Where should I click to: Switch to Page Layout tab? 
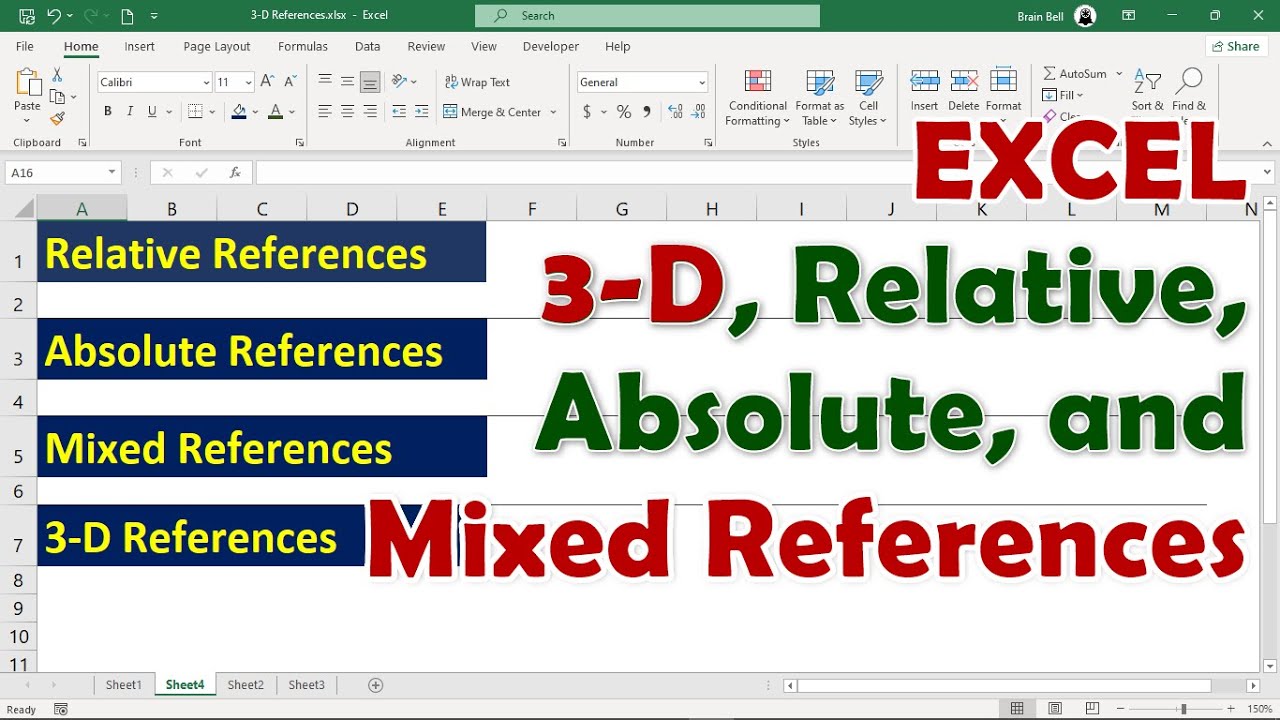(217, 46)
